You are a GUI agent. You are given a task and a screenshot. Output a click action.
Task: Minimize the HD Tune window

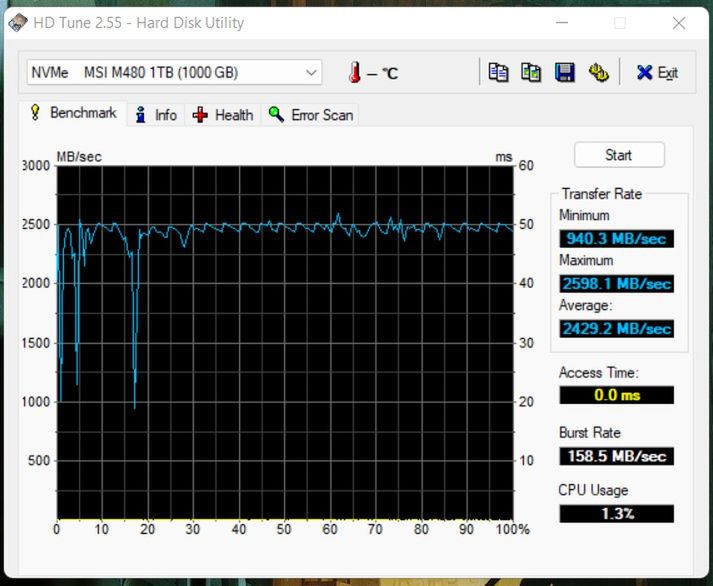click(562, 22)
